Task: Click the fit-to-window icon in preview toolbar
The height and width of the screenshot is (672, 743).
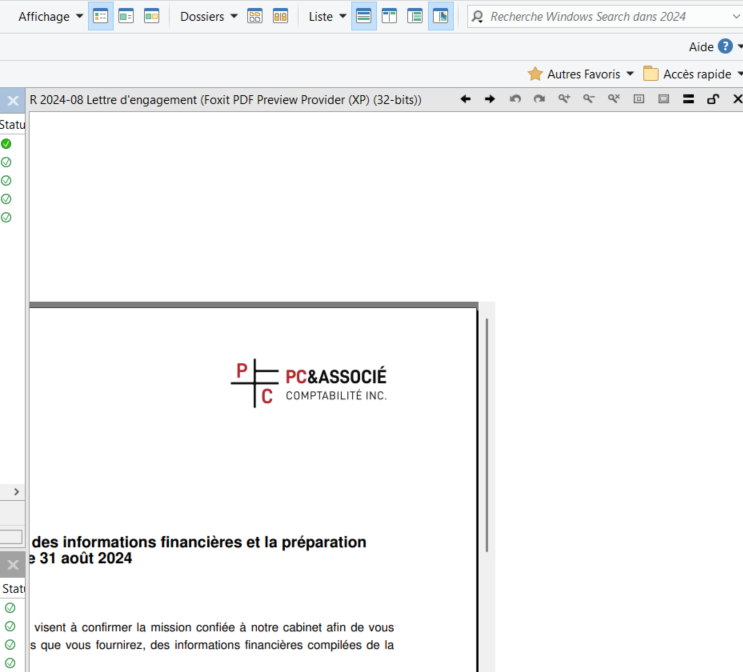Action: [x=639, y=99]
